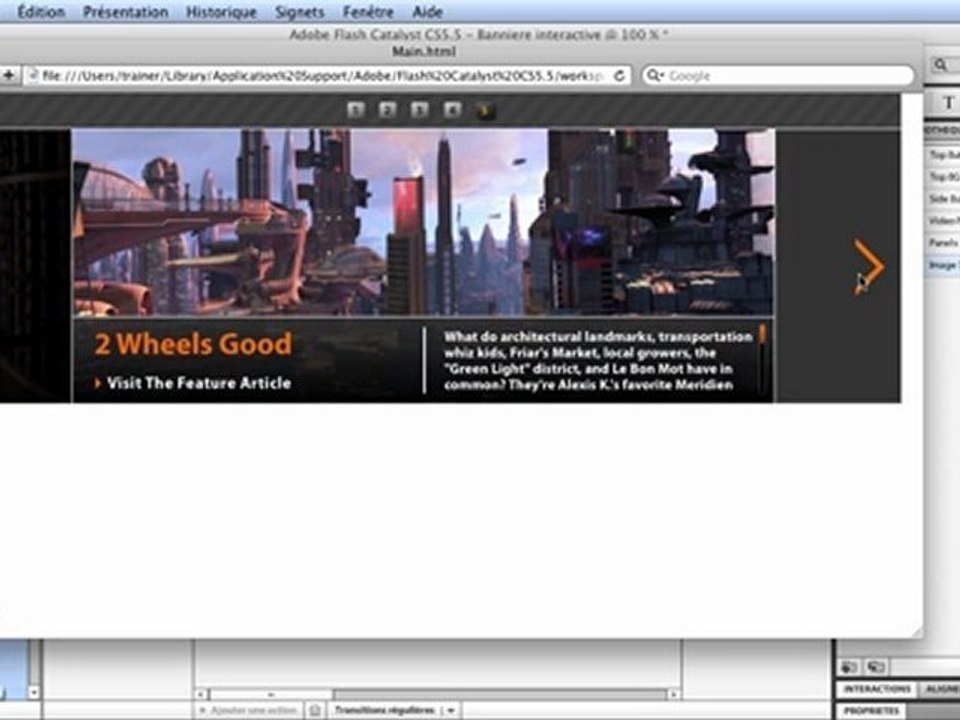
Task: Open the Signets menu
Action: pyautogui.click(x=300, y=12)
